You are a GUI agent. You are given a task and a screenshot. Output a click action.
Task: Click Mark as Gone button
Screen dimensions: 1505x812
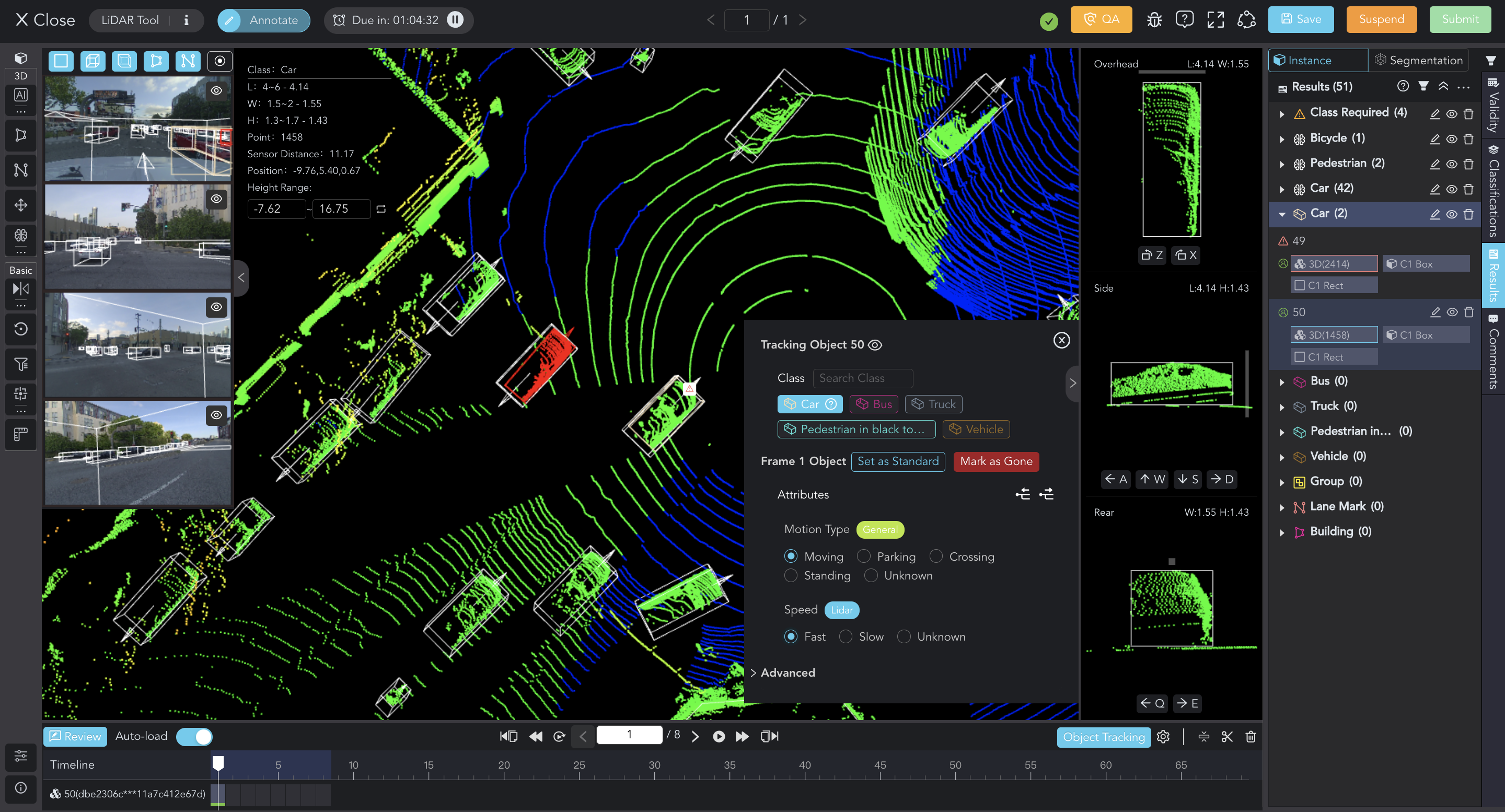coord(997,461)
